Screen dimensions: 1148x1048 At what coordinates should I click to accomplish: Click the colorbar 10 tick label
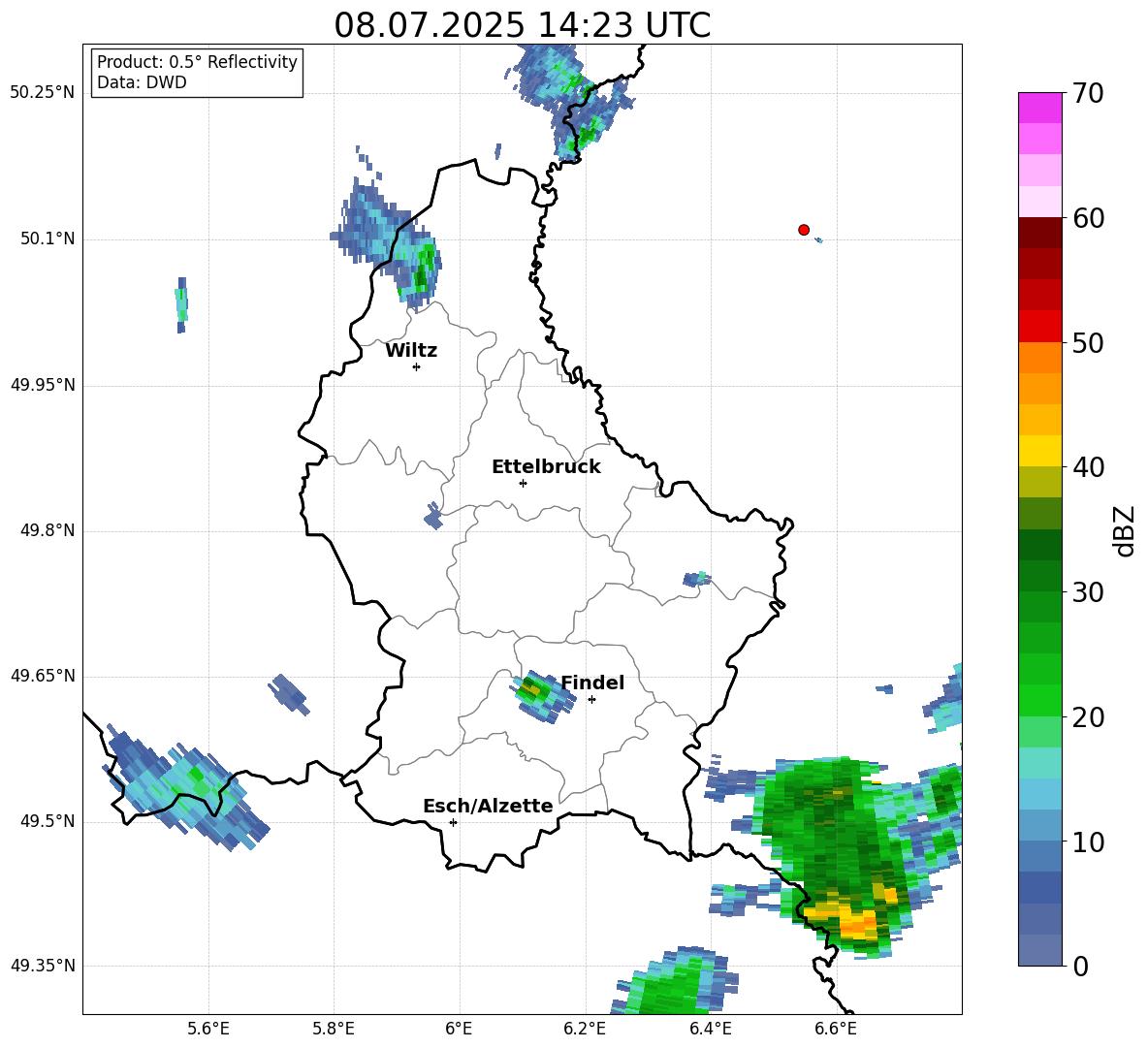coord(1088,842)
